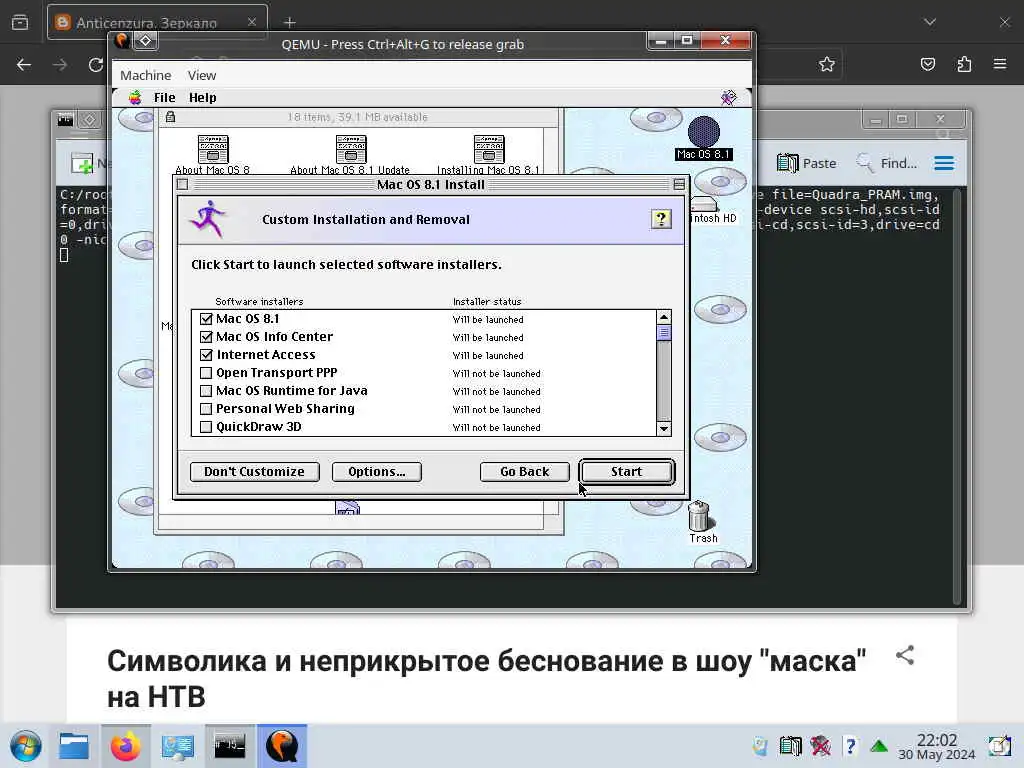1024x768 pixels.
Task: Open the article title link about шоу маска
Action: pyautogui.click(x=487, y=679)
